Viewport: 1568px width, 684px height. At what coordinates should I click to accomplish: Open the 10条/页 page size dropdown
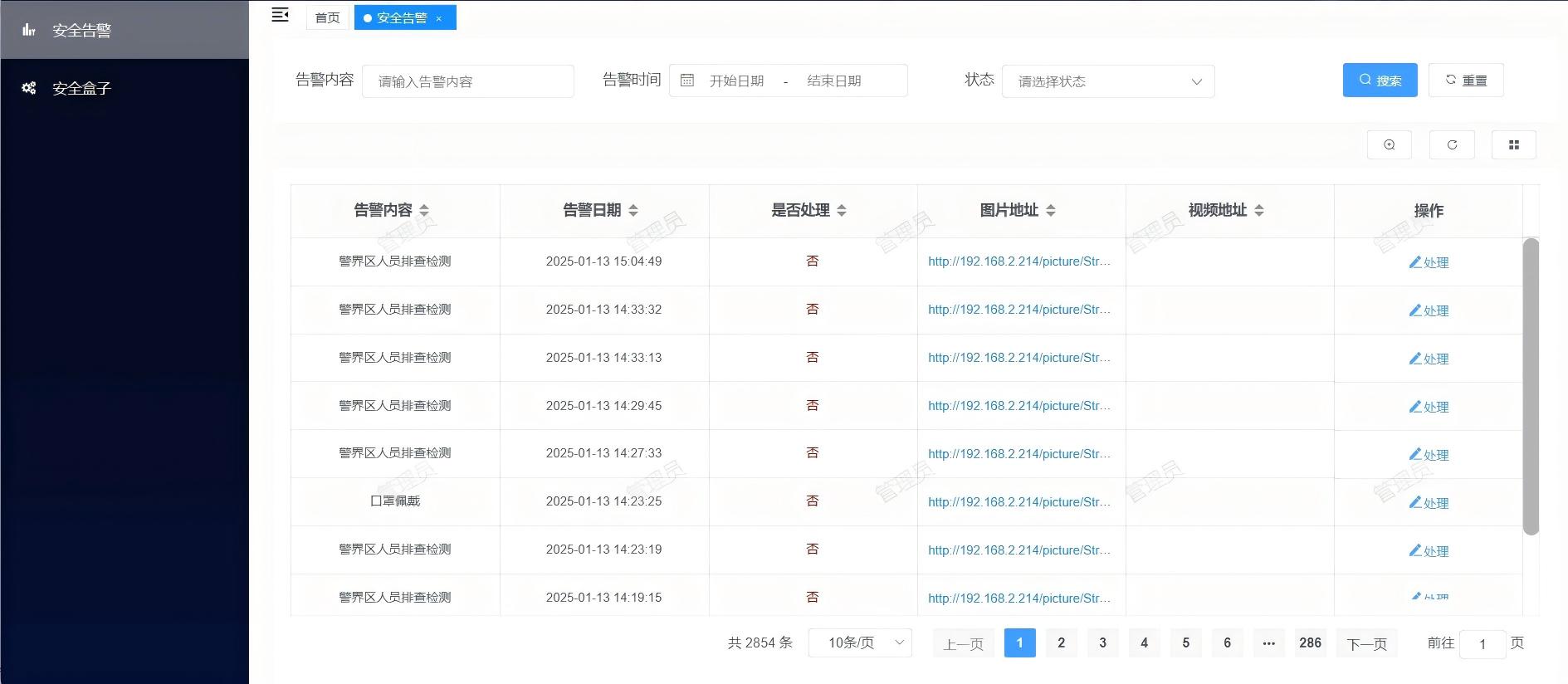pos(859,642)
